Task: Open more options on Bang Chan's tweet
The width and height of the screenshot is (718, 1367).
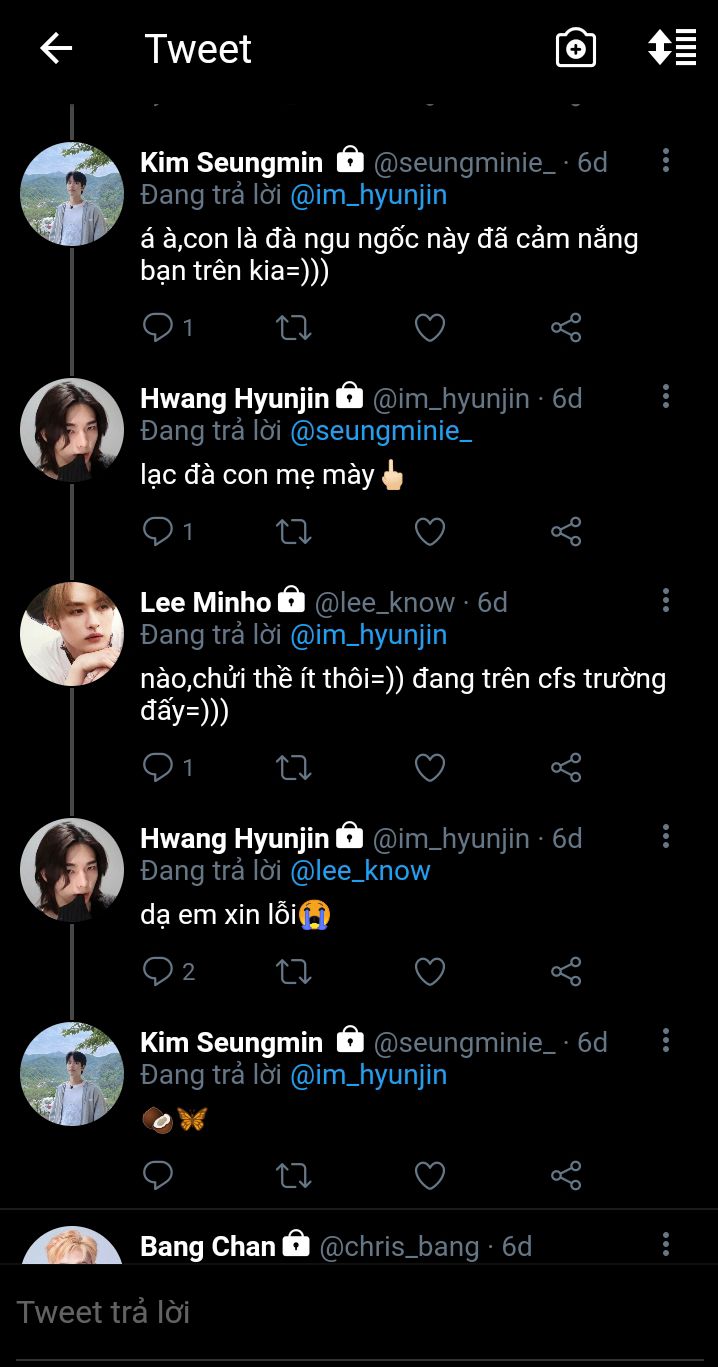Action: (x=666, y=1245)
